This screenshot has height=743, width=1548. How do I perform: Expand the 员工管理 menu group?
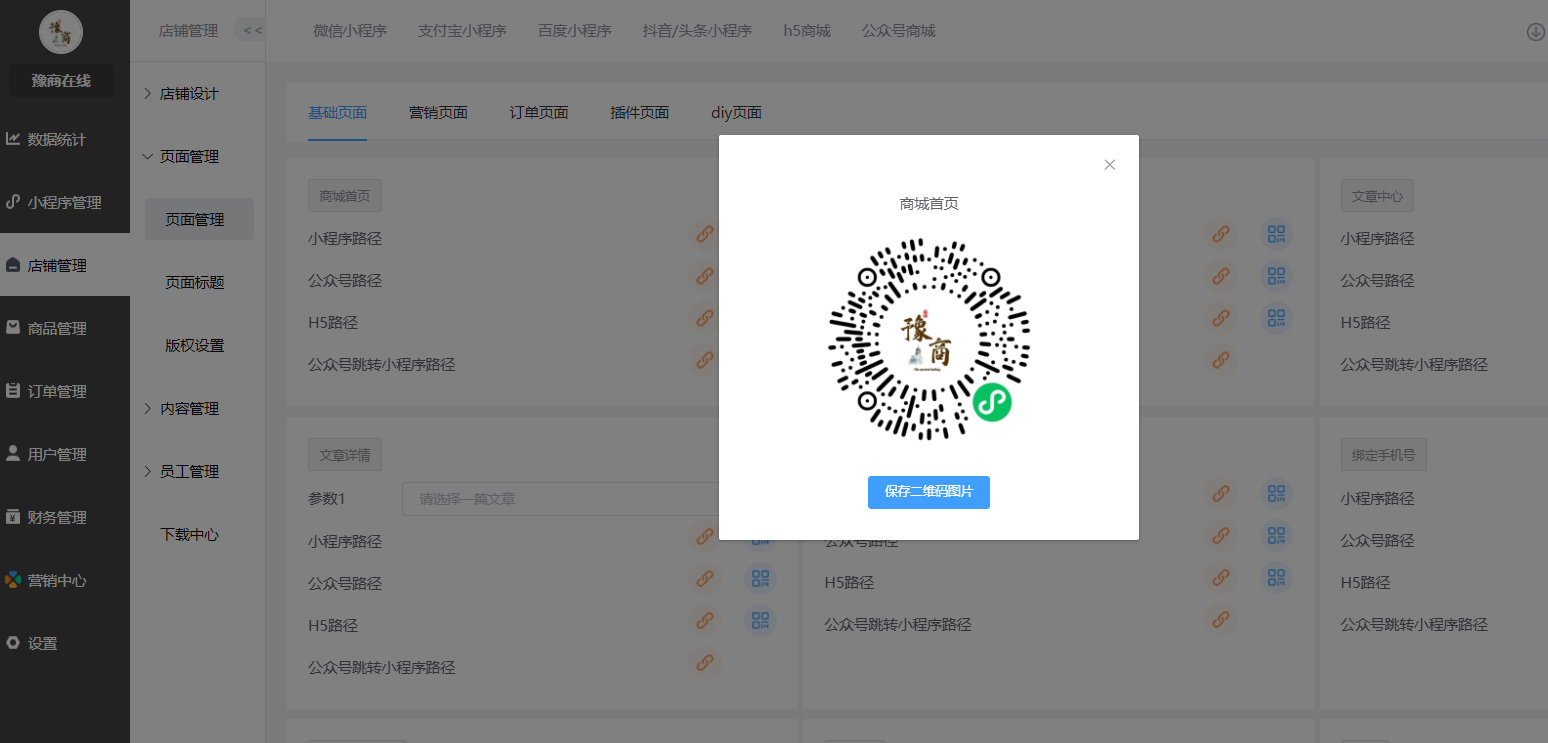[189, 471]
